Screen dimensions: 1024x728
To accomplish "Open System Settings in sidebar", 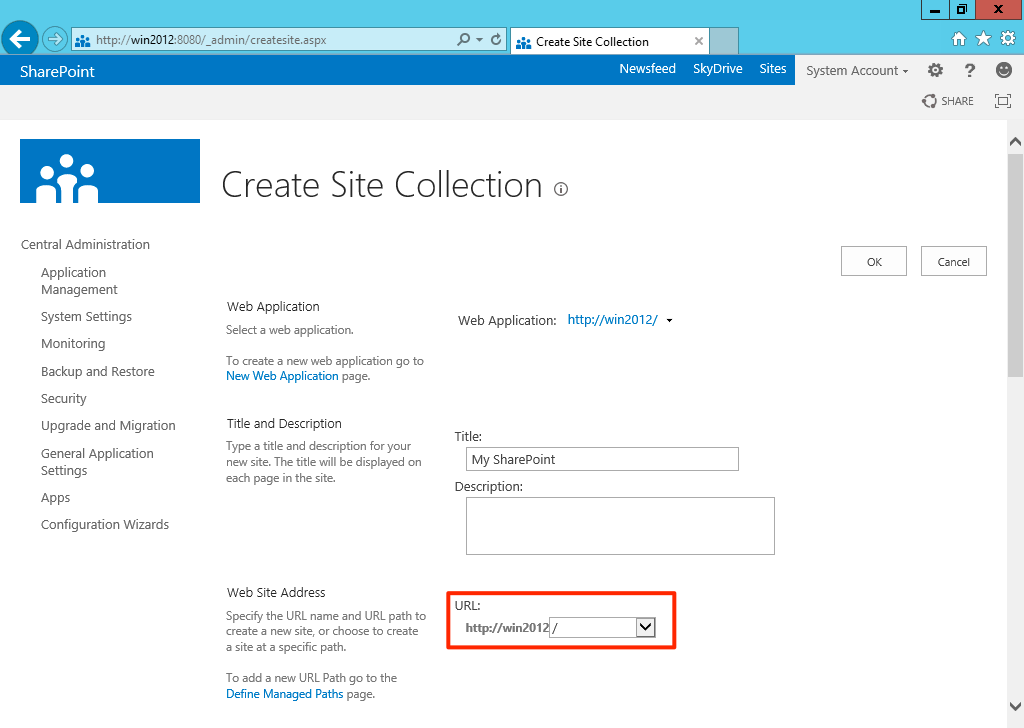I will coord(86,317).
